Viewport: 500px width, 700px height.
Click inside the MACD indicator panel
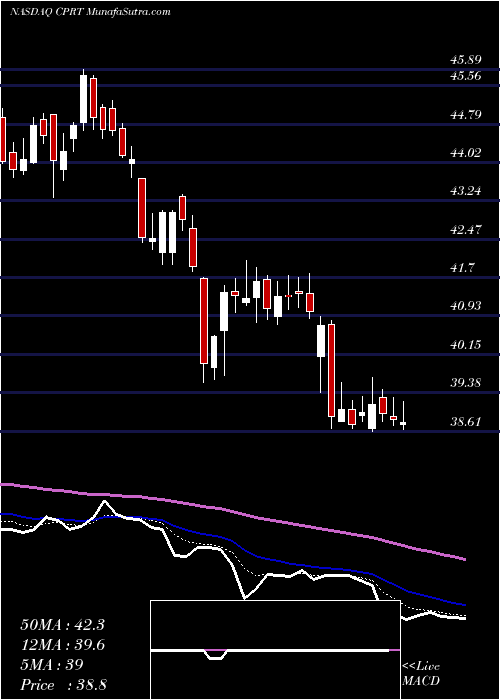tap(275, 650)
